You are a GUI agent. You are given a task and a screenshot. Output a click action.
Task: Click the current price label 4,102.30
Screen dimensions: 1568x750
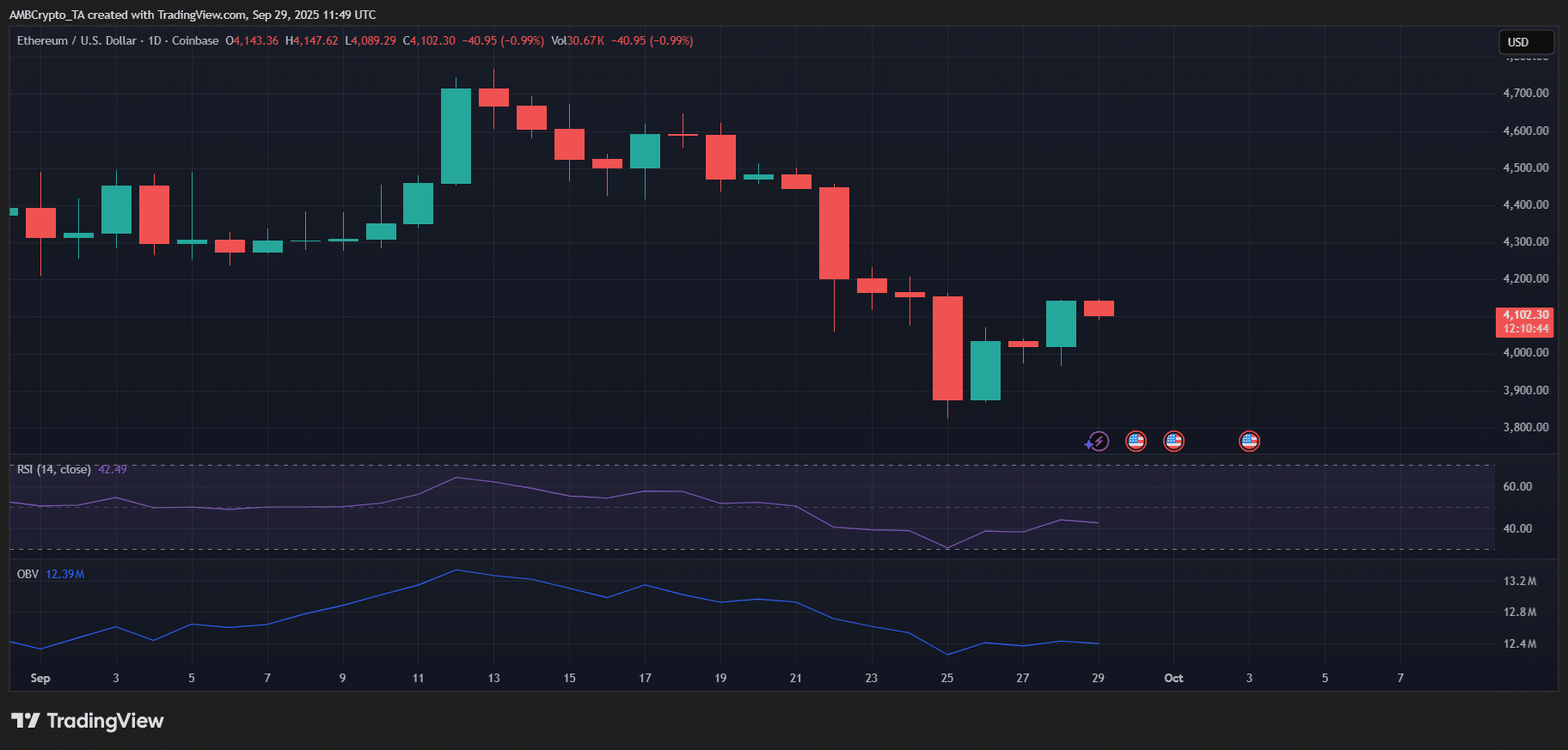[x=1525, y=315]
